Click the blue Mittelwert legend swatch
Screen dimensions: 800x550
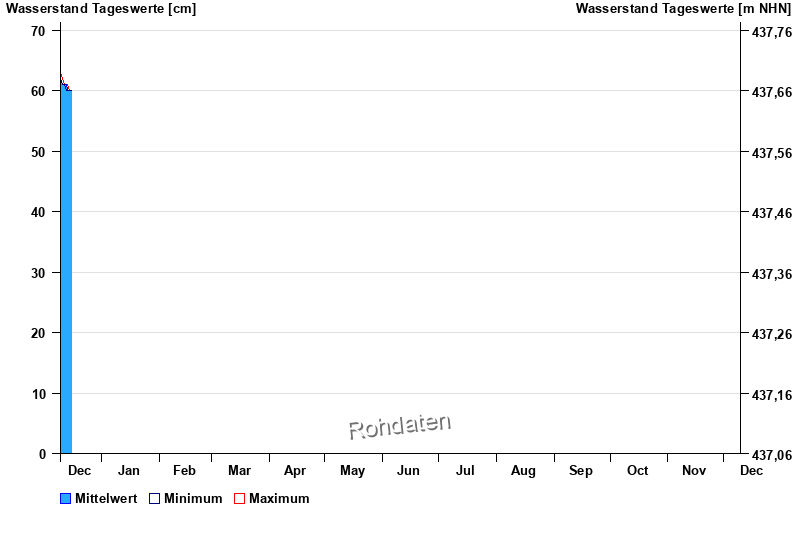pyautogui.click(x=66, y=498)
